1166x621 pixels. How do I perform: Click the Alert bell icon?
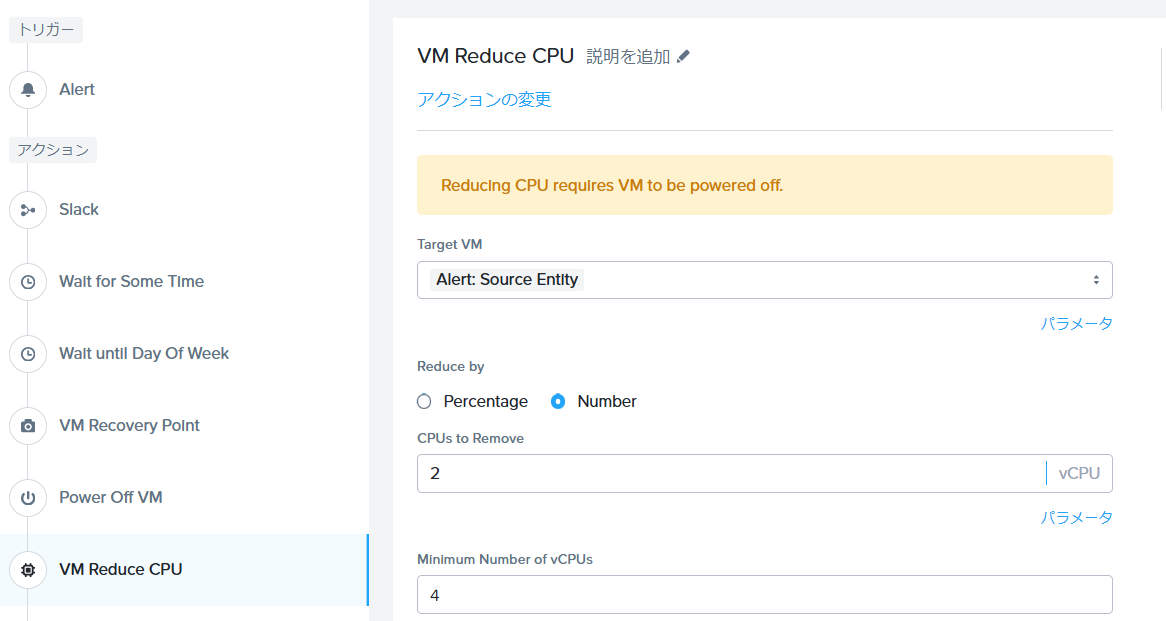pyautogui.click(x=28, y=90)
